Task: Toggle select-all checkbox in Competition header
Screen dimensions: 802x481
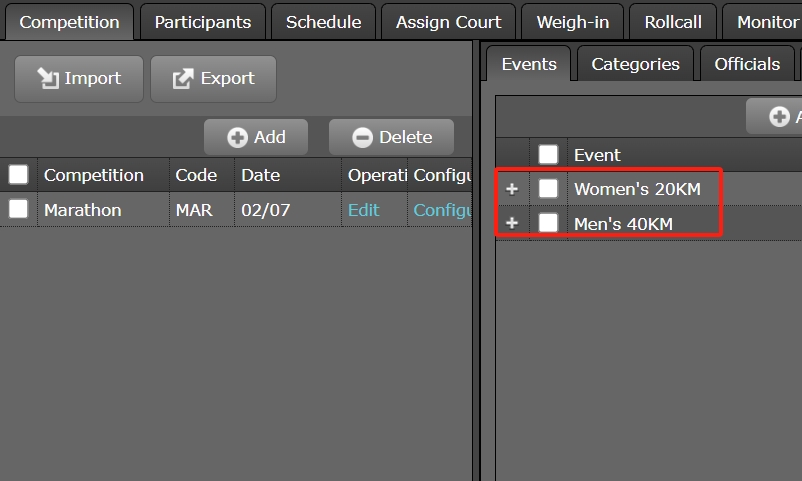Action: tap(18, 175)
